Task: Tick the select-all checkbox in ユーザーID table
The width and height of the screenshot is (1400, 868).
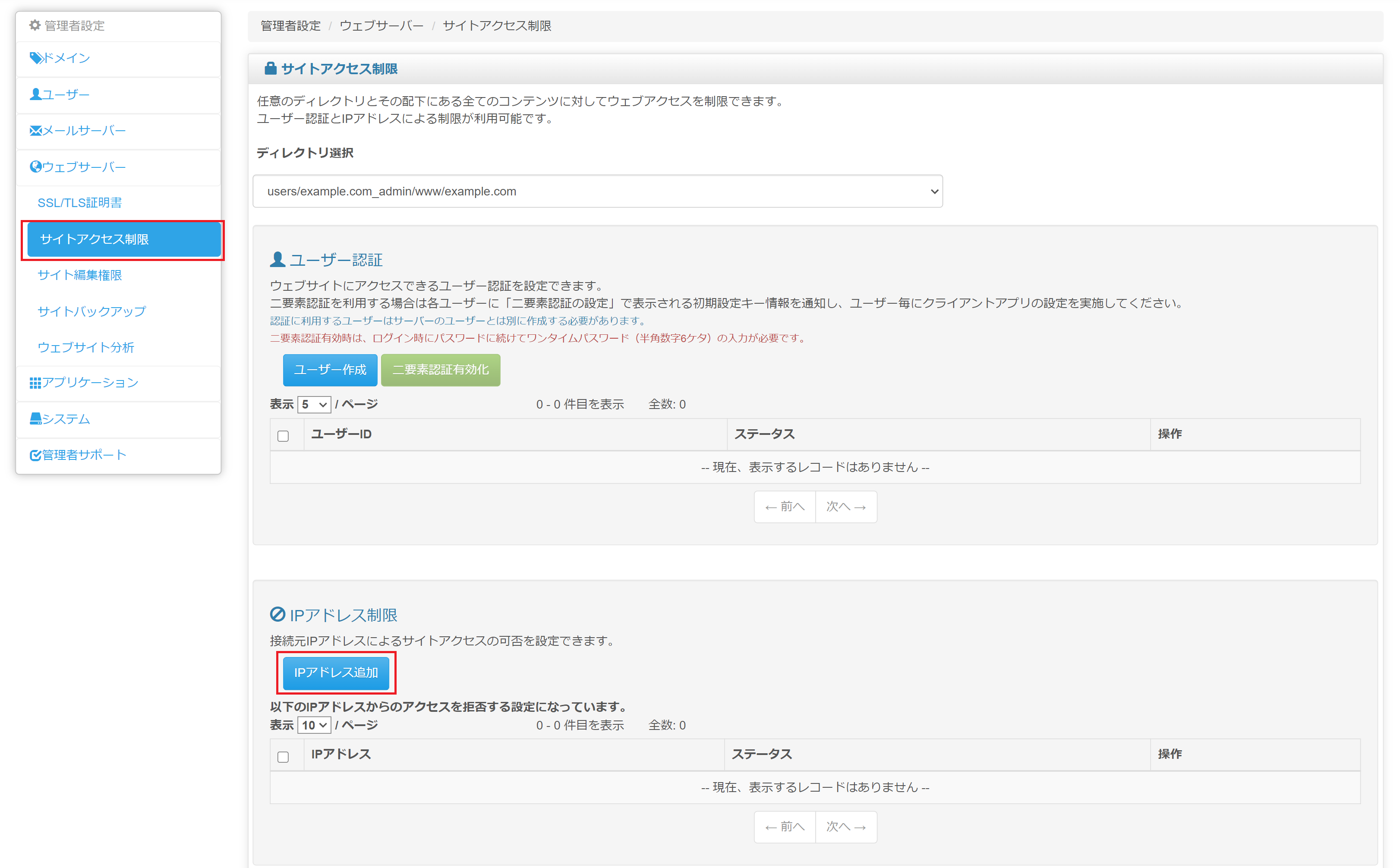Action: pos(283,436)
